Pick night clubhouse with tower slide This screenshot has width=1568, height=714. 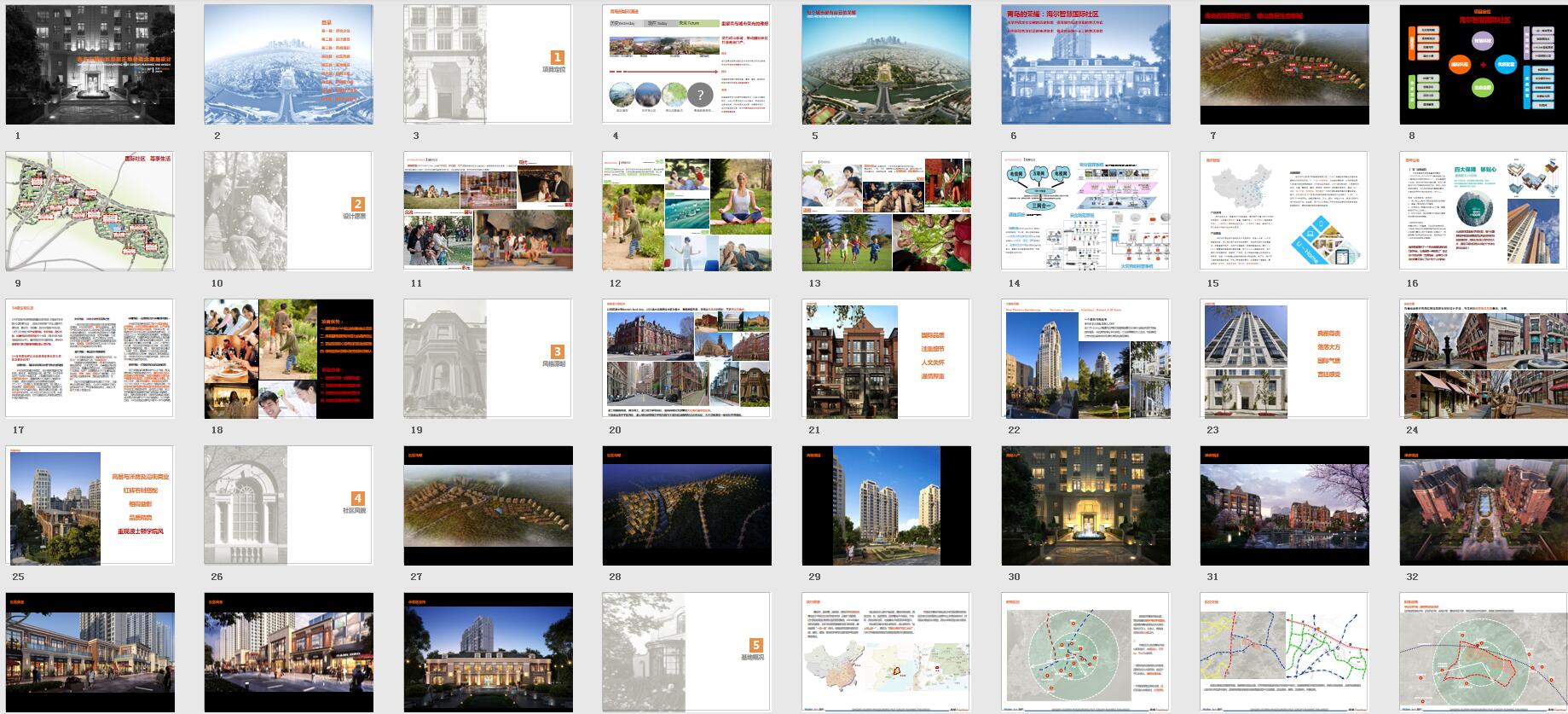(488, 653)
